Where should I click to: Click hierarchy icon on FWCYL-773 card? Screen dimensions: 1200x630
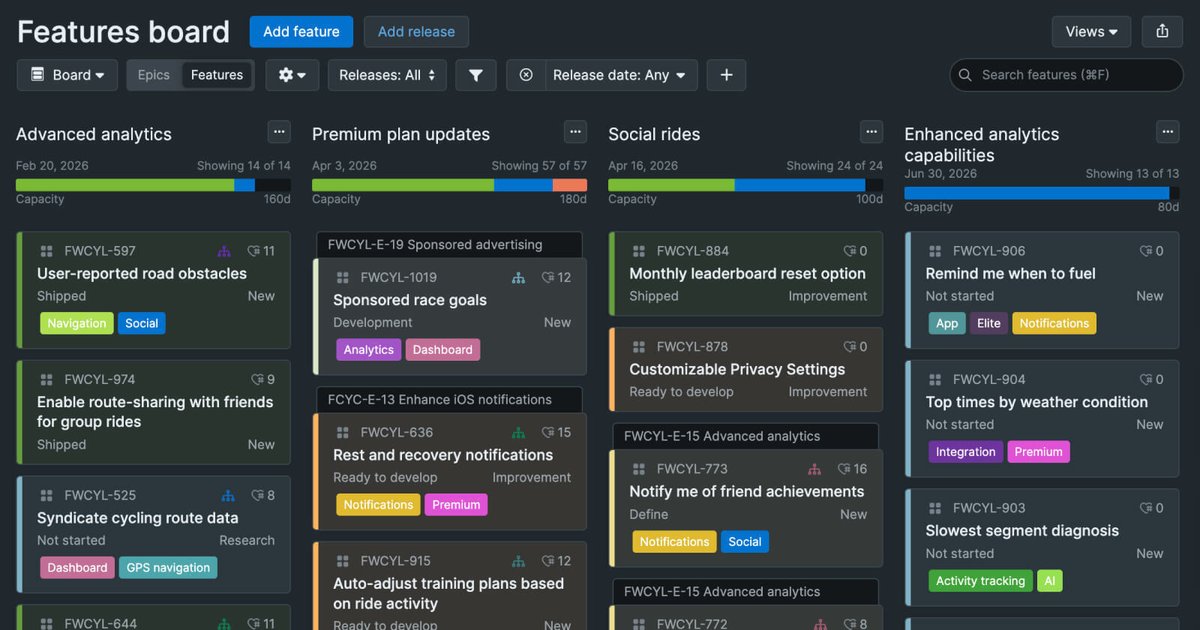point(814,468)
